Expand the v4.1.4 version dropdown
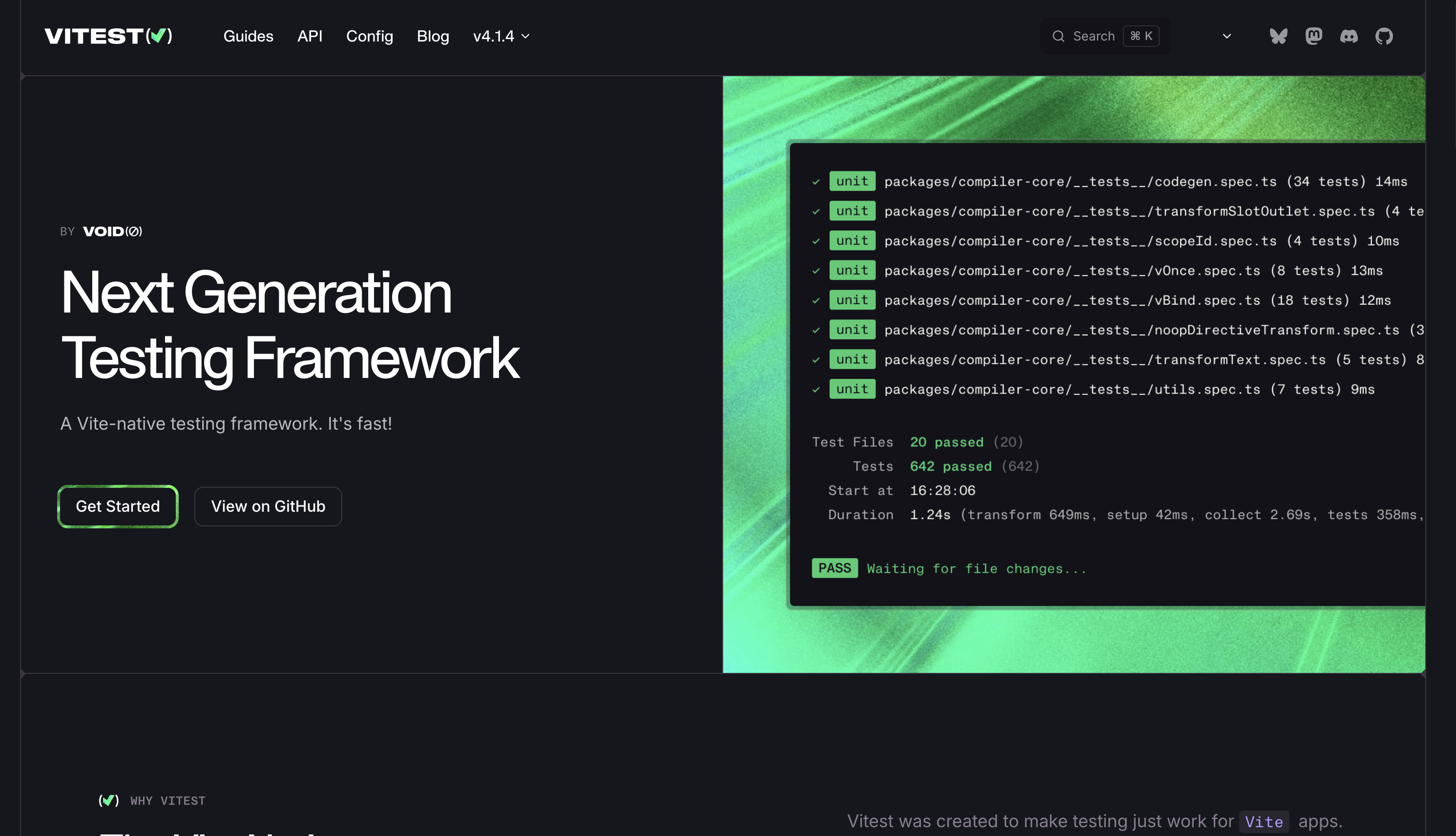1456x836 pixels. (x=500, y=36)
